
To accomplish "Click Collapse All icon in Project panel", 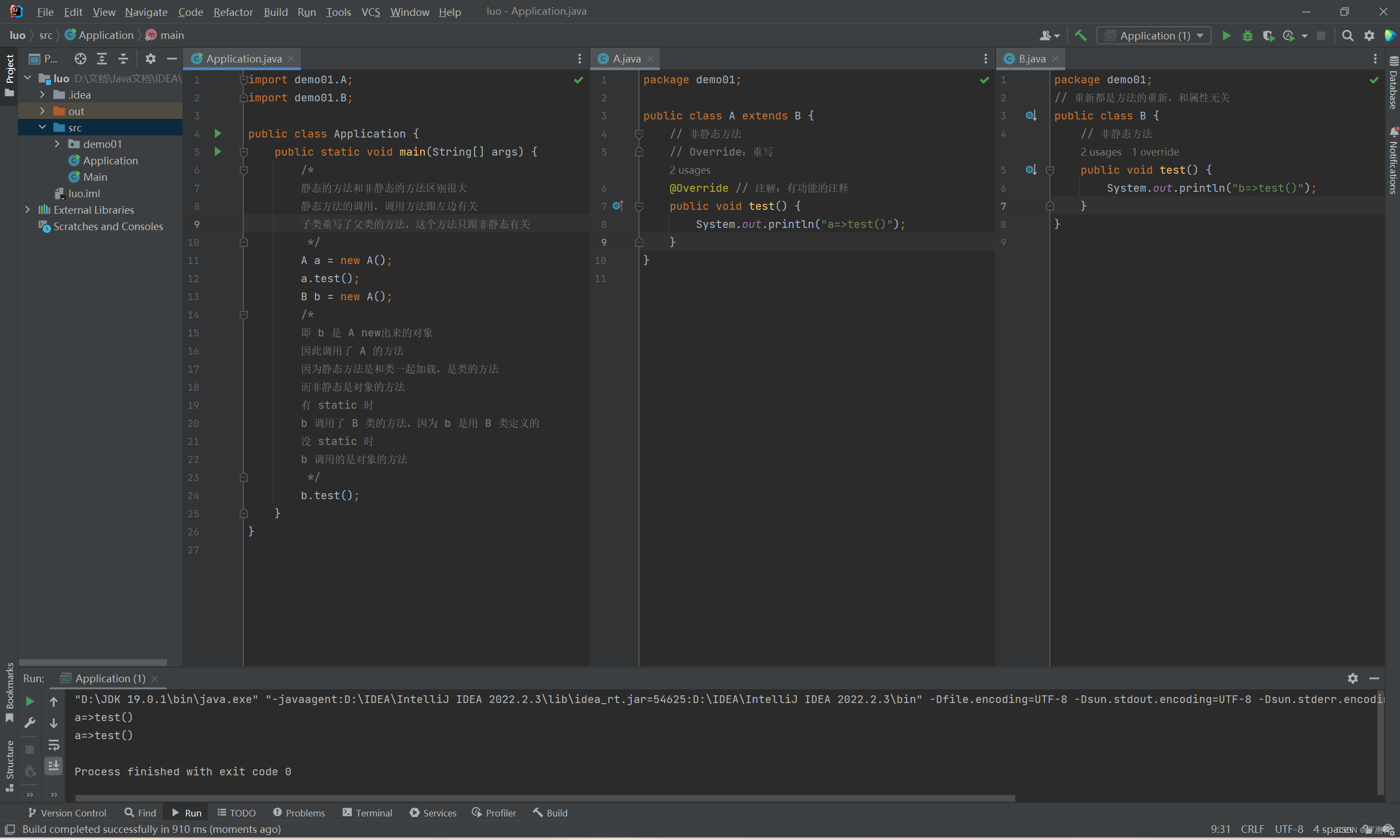I will (123, 58).
